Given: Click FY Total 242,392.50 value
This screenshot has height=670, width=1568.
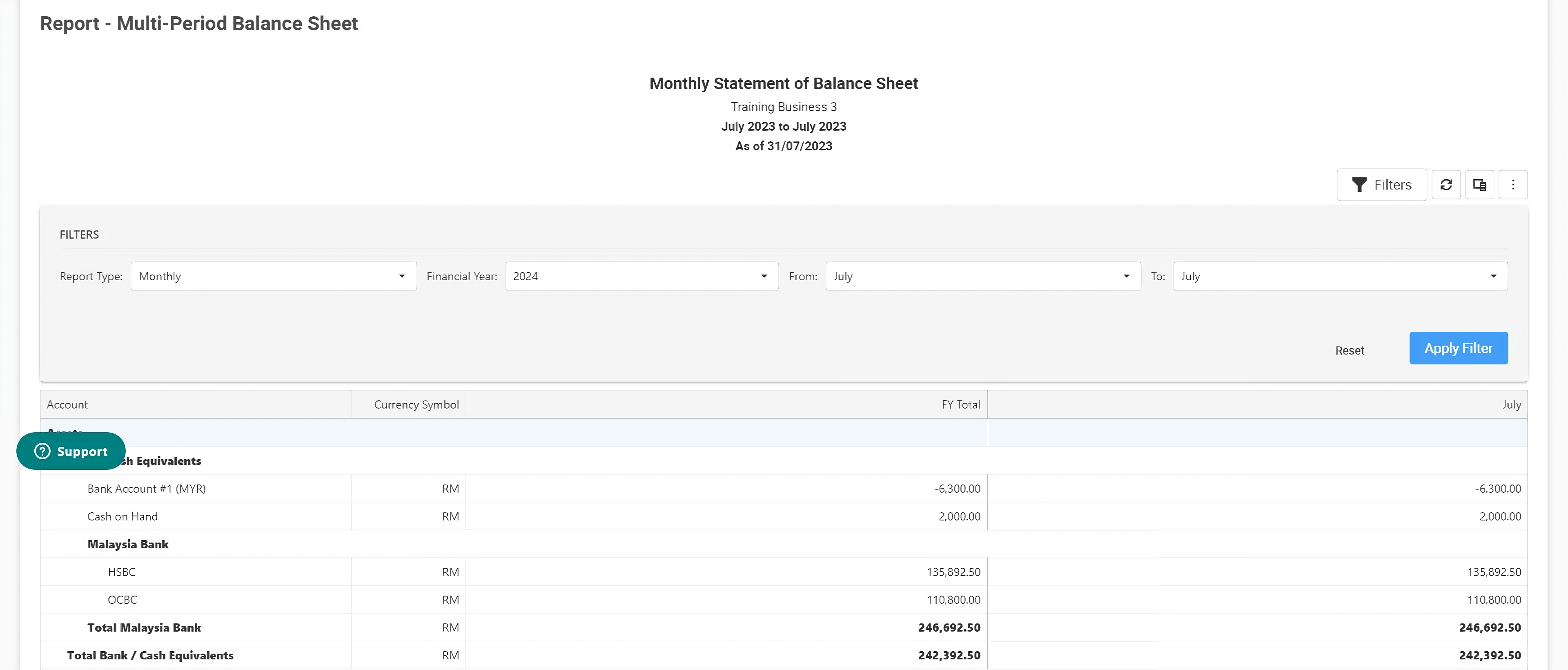Looking at the screenshot, I should [949, 656].
